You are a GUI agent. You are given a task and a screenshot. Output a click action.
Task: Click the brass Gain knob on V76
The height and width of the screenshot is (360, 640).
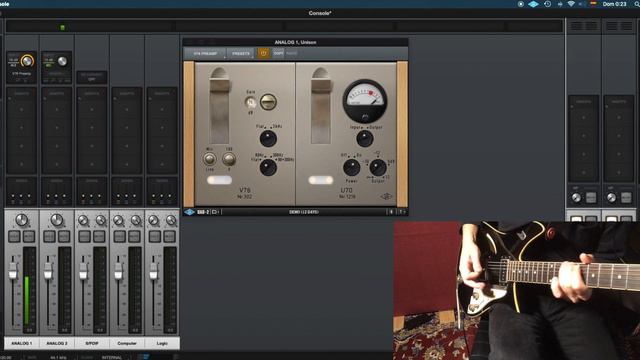(x=268, y=102)
